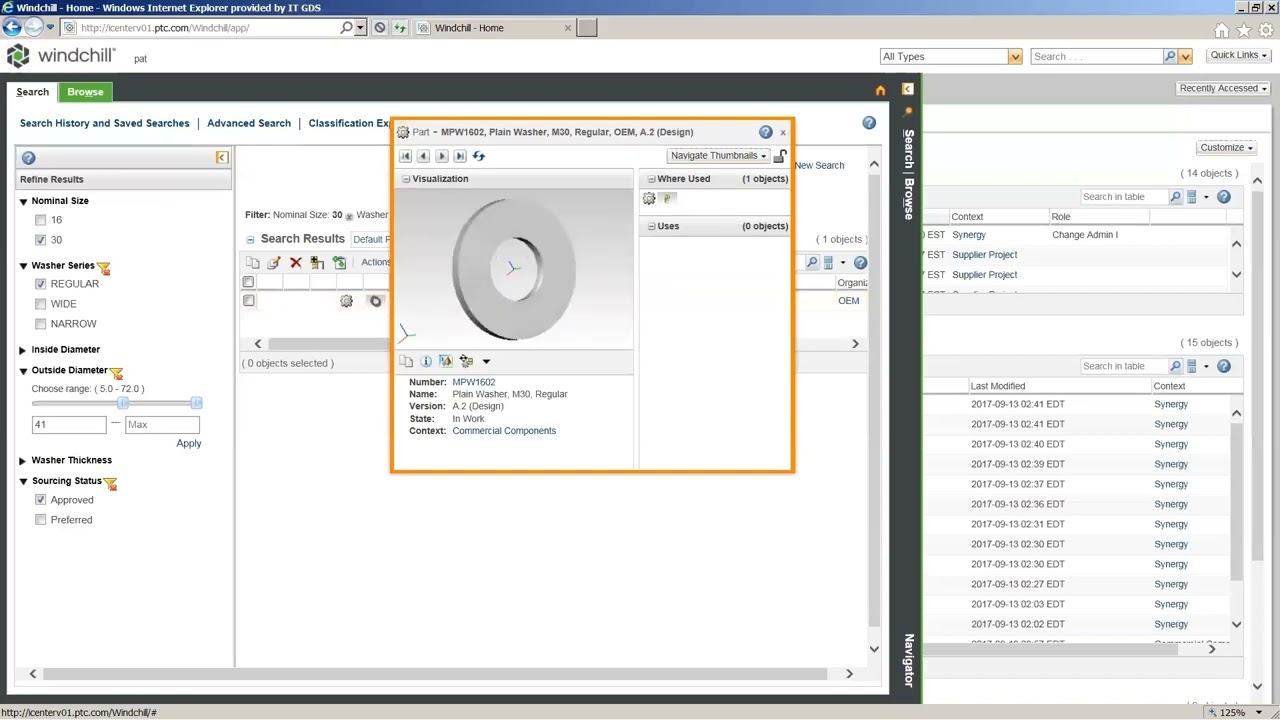Open Refine Results help icon

click(x=28, y=158)
